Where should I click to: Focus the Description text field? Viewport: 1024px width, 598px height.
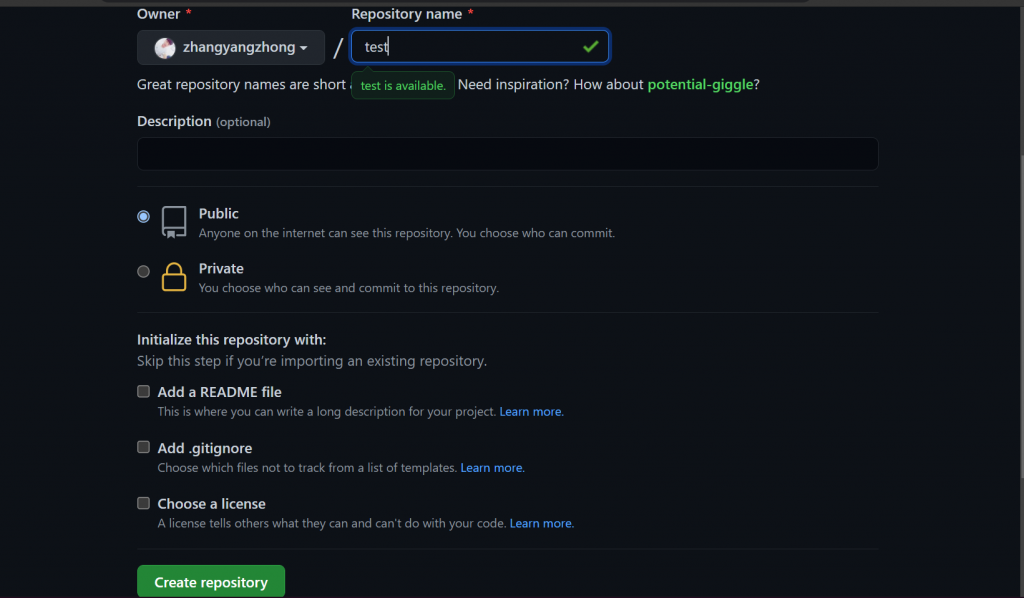[x=507, y=153]
